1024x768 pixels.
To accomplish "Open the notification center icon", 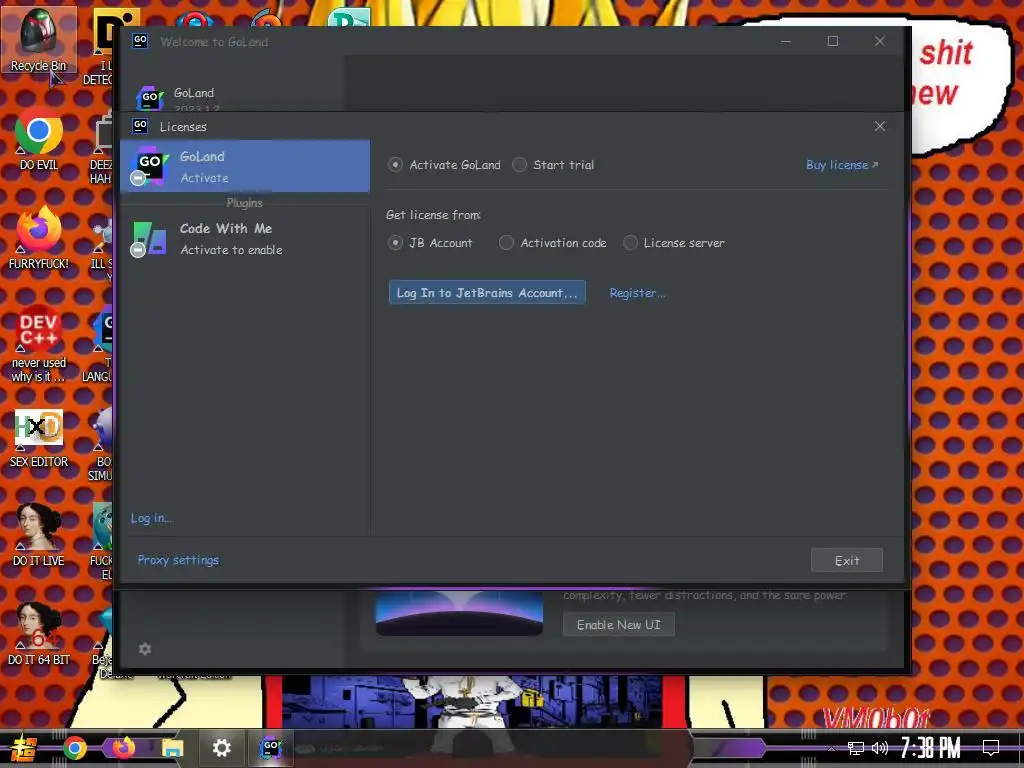I will [x=991, y=748].
